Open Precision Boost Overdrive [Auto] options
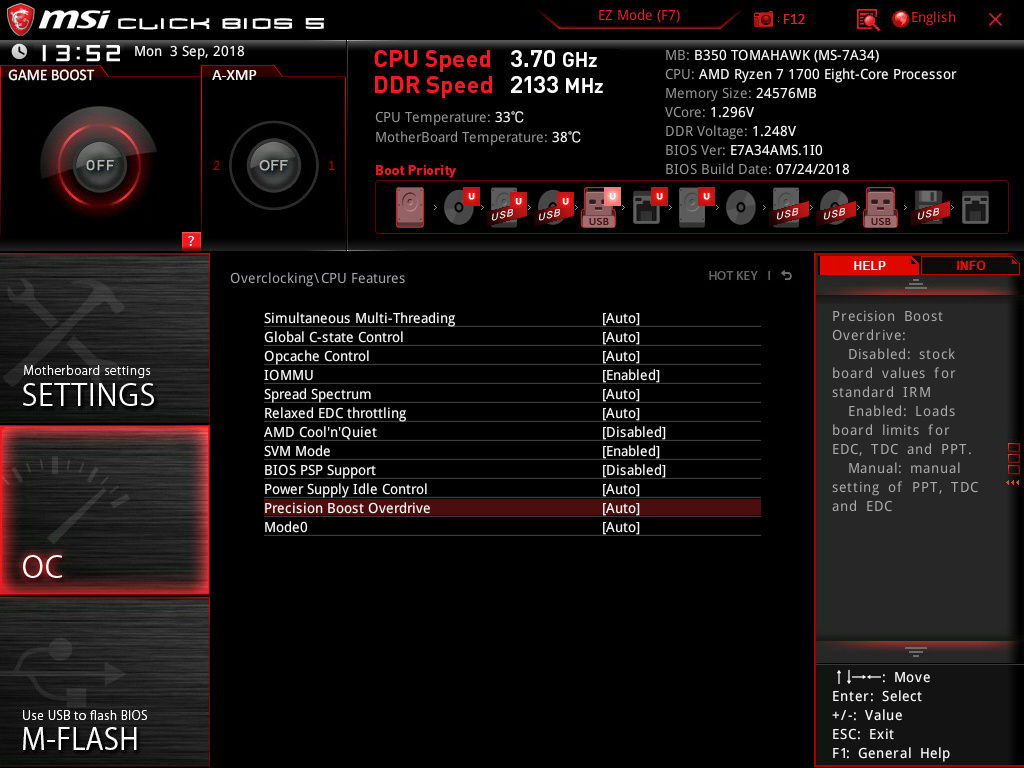The height and width of the screenshot is (768, 1024). (x=620, y=507)
